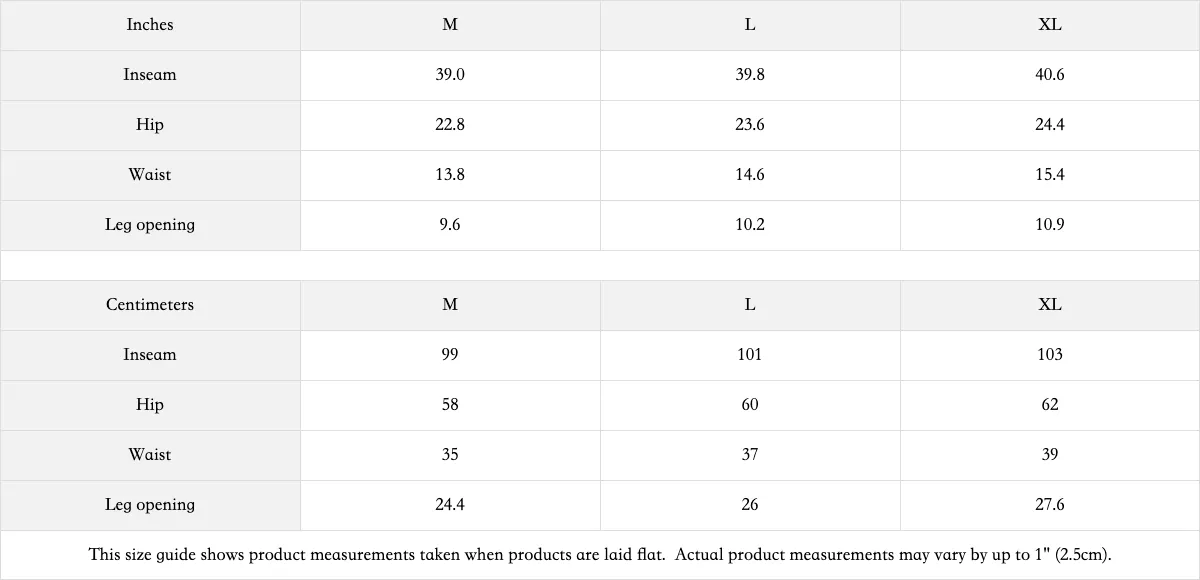The height and width of the screenshot is (580, 1200).
Task: Click inches Leg opening value 10.9
Action: (x=1050, y=225)
